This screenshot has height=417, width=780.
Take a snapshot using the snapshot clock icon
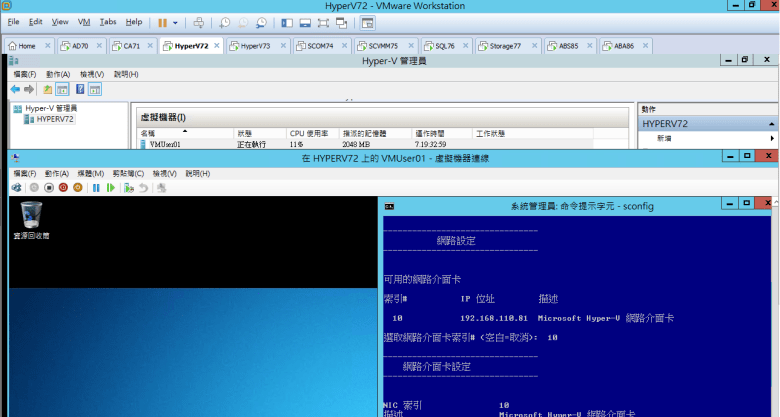click(225, 21)
